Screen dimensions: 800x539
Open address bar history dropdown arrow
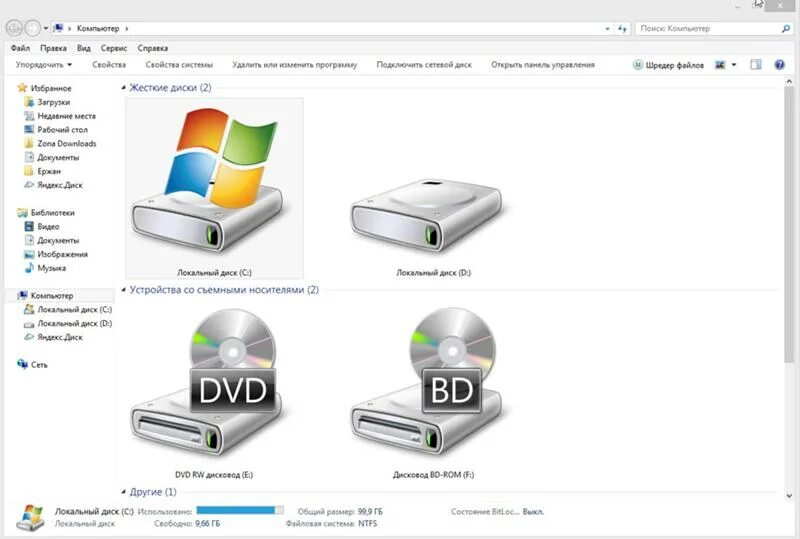607,29
